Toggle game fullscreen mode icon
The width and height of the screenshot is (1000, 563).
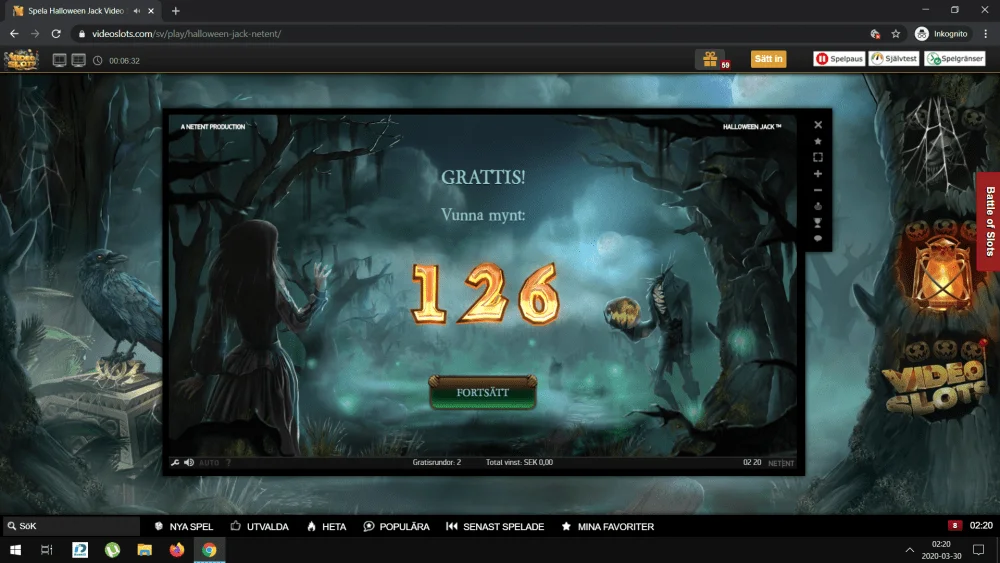tap(818, 157)
